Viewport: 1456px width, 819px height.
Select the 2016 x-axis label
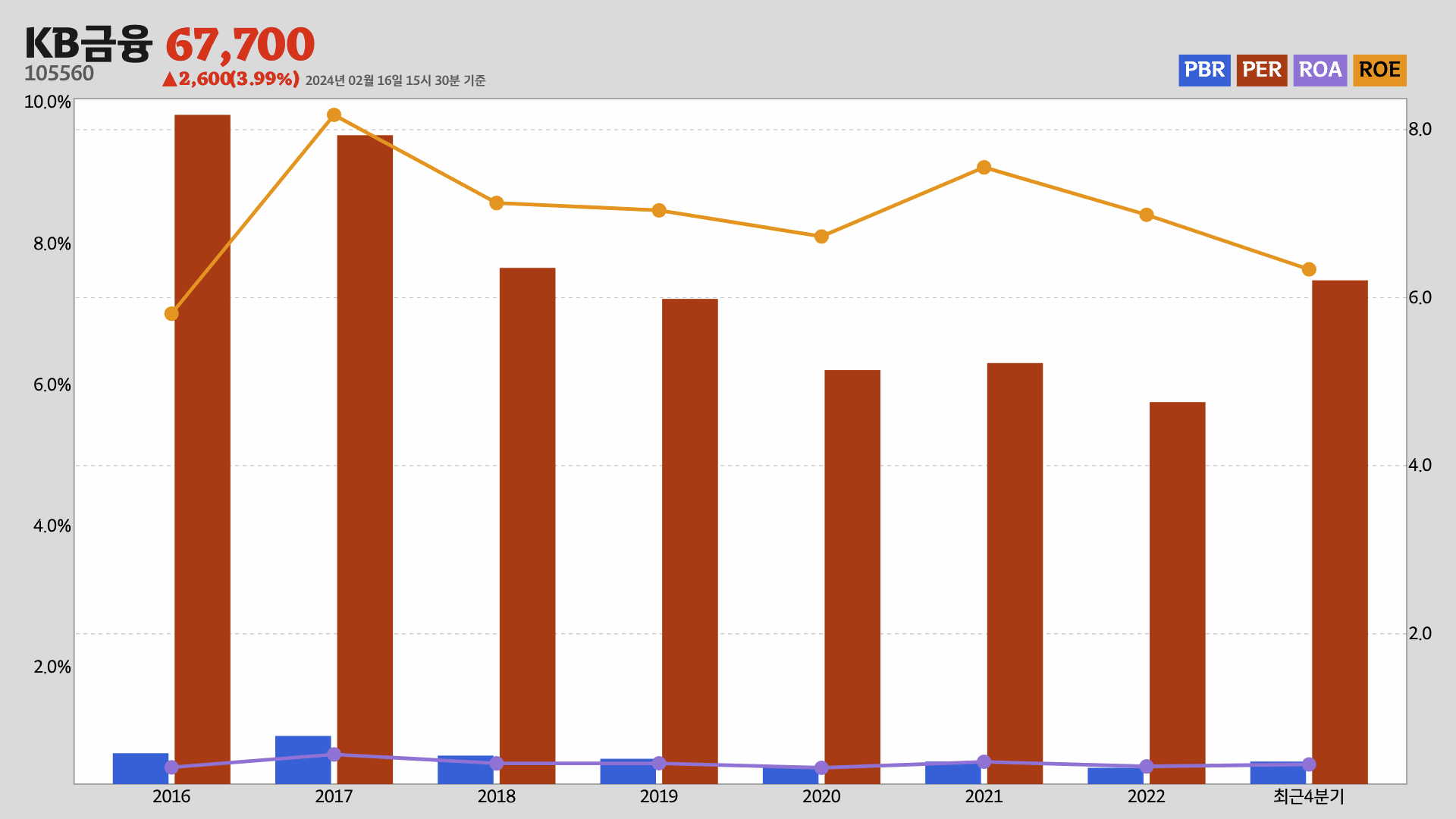(x=171, y=797)
